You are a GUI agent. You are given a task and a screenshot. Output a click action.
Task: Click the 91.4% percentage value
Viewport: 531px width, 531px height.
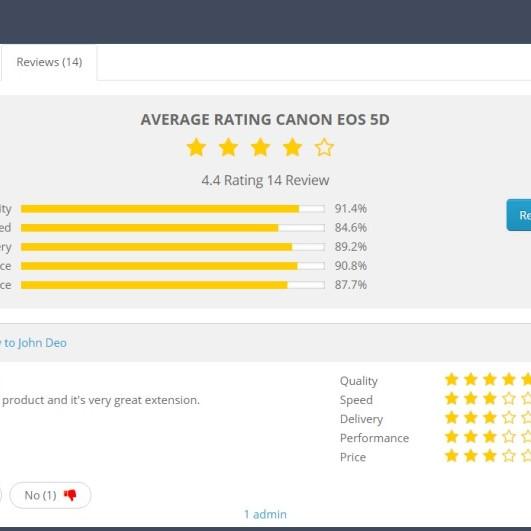tap(351, 209)
